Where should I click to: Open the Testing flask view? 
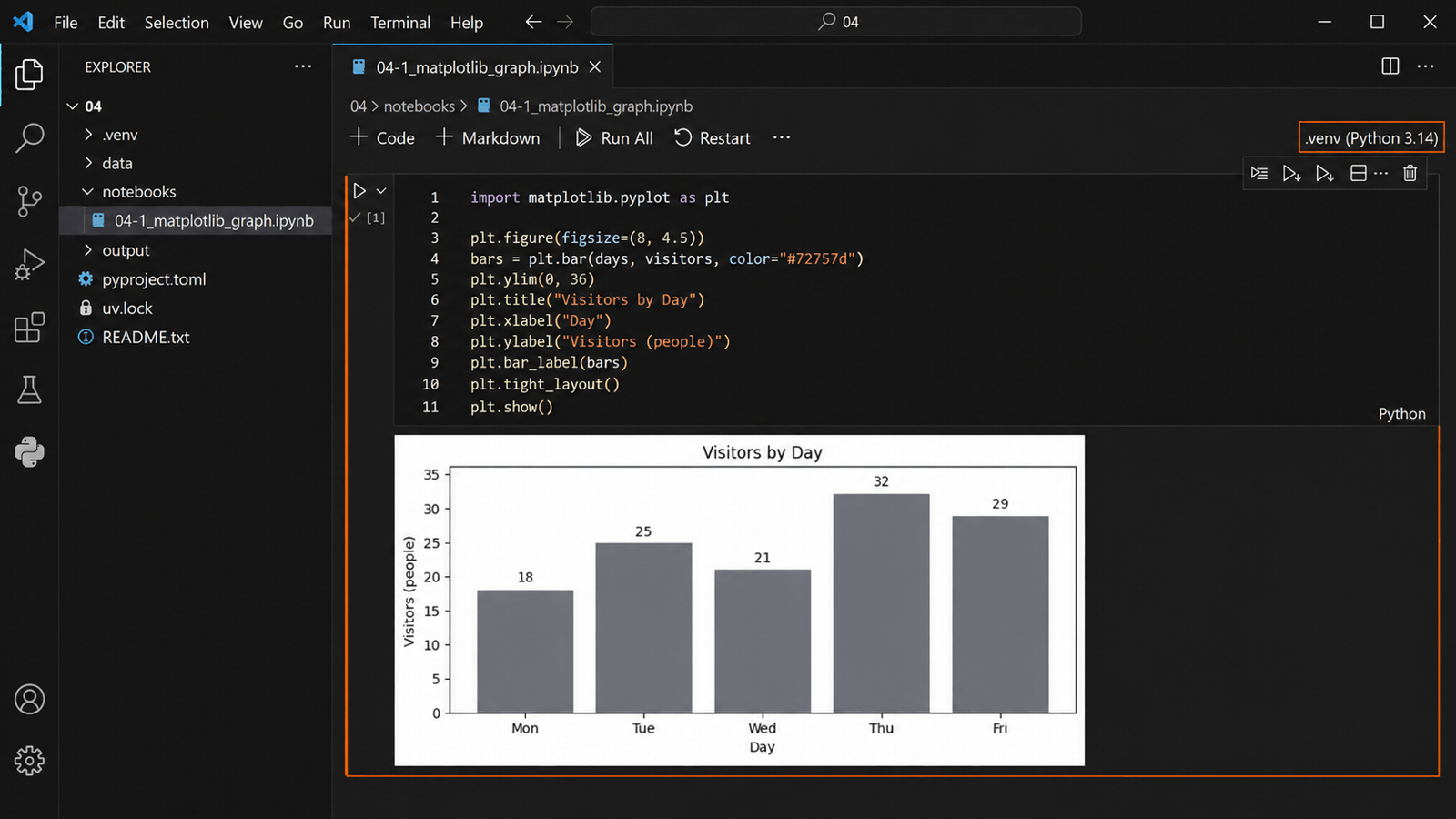click(x=29, y=389)
